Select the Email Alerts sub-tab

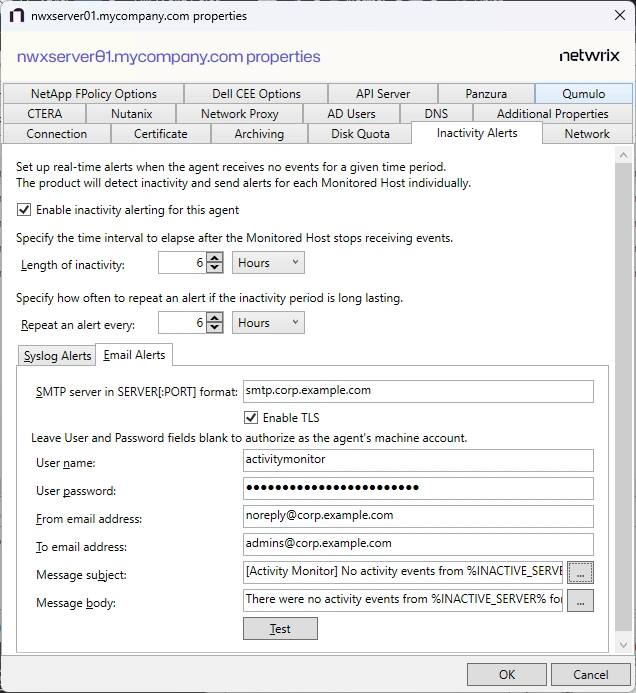tap(134, 354)
